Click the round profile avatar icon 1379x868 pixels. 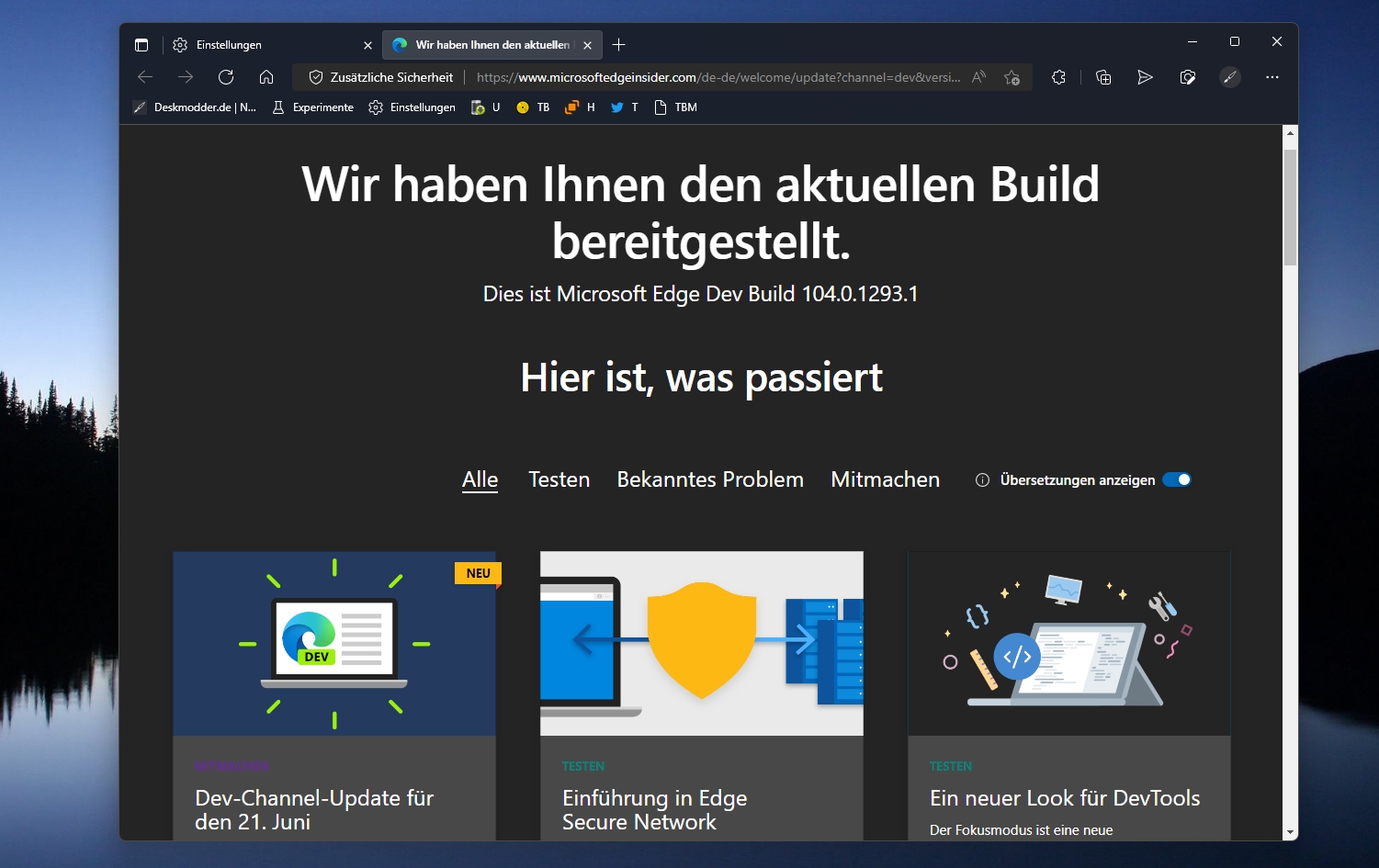coord(1230,77)
